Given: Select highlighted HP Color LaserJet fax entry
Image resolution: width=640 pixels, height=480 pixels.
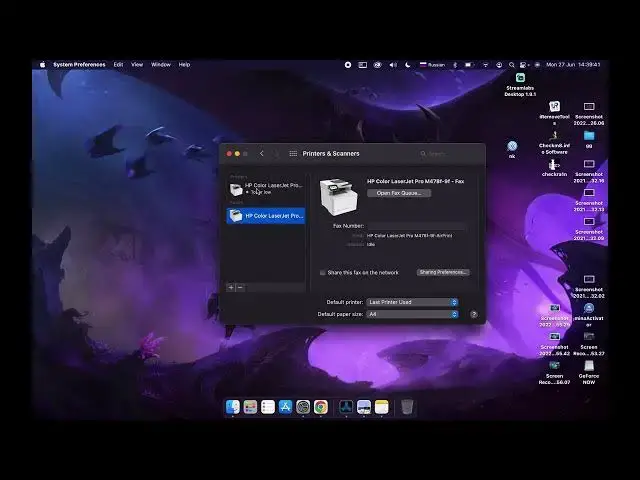Looking at the screenshot, I should [x=266, y=216].
